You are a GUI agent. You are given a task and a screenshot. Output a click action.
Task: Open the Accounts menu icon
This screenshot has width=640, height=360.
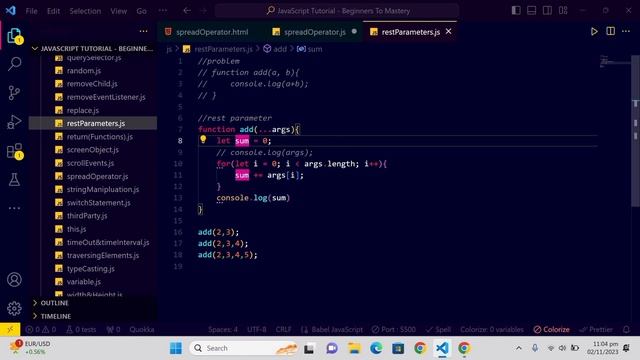pyautogui.click(x=14, y=280)
